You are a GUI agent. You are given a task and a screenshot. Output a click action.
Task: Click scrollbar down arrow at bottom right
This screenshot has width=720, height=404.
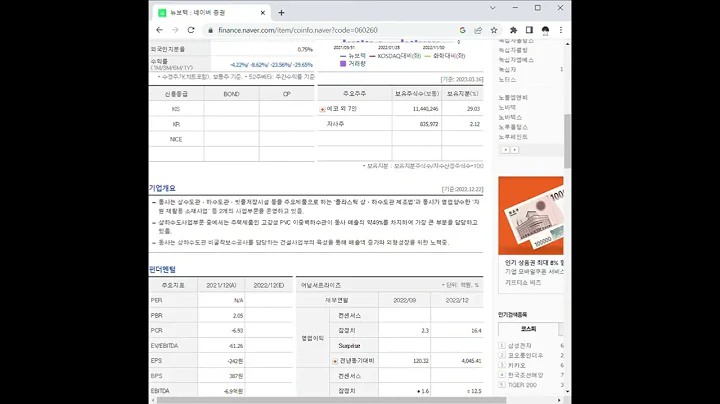tap(568, 392)
